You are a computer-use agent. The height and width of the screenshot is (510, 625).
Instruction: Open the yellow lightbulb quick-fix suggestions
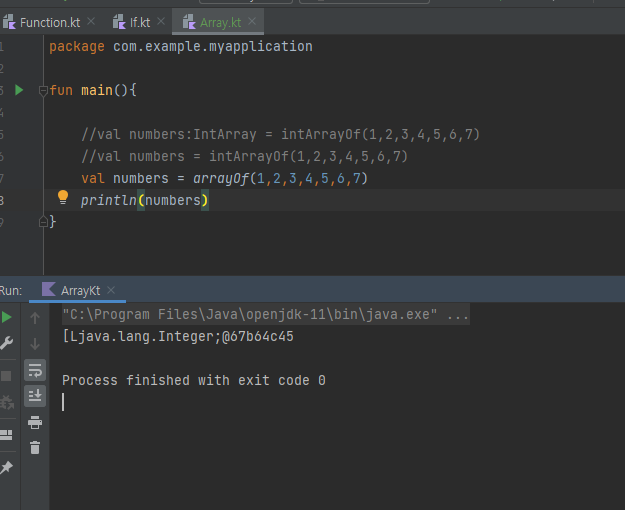tap(63, 197)
